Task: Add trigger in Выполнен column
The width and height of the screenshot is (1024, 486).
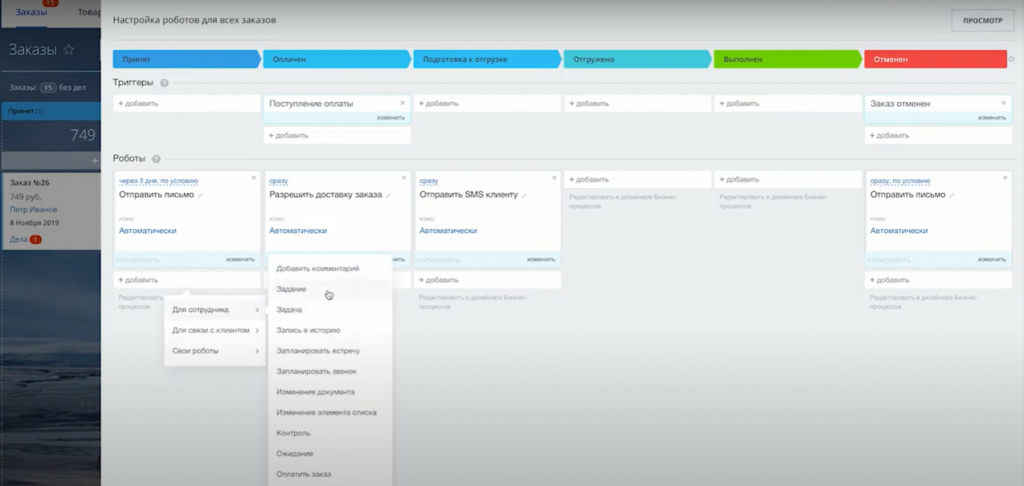Action: 788,103
